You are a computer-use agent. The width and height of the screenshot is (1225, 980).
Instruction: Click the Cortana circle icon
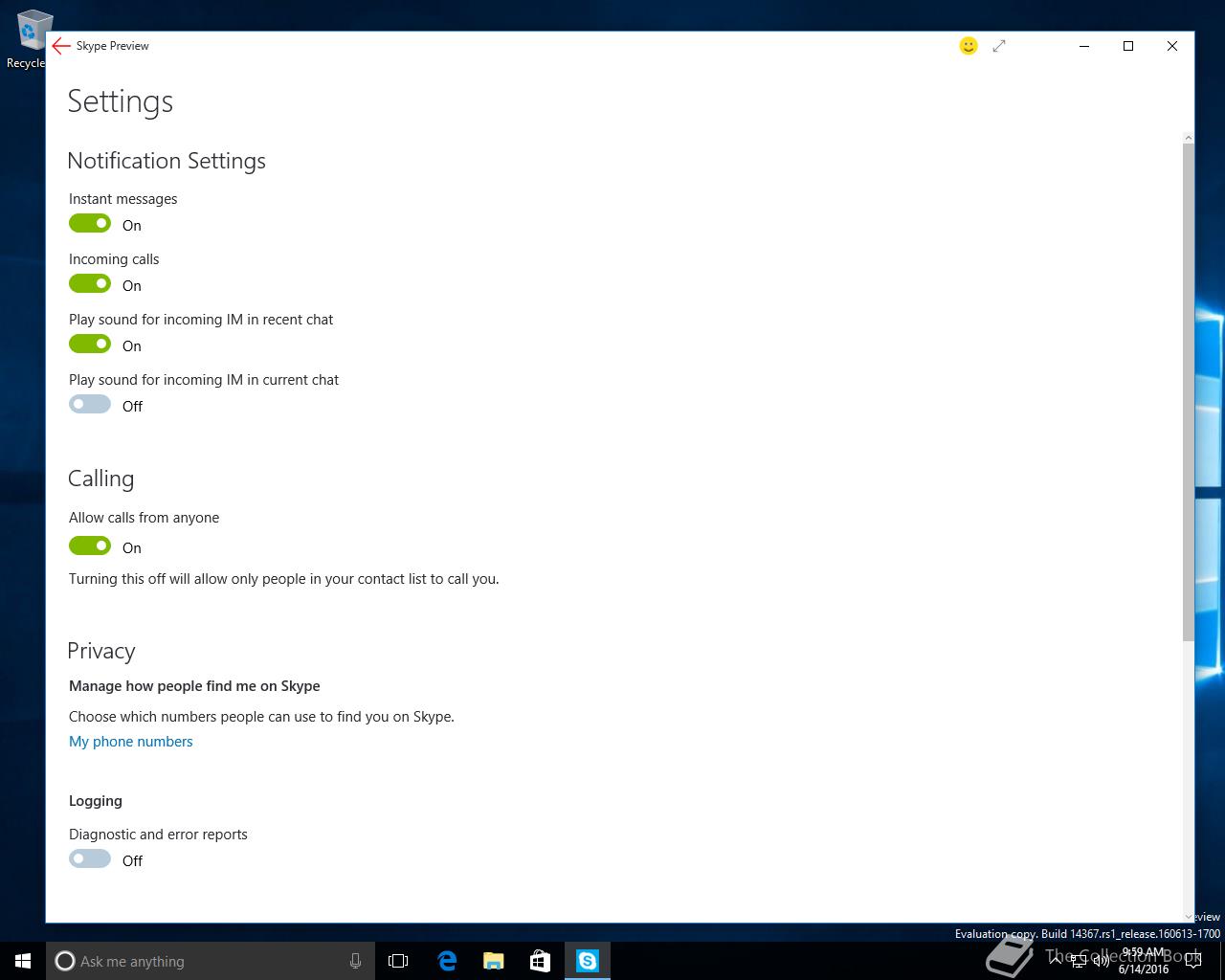click(65, 961)
